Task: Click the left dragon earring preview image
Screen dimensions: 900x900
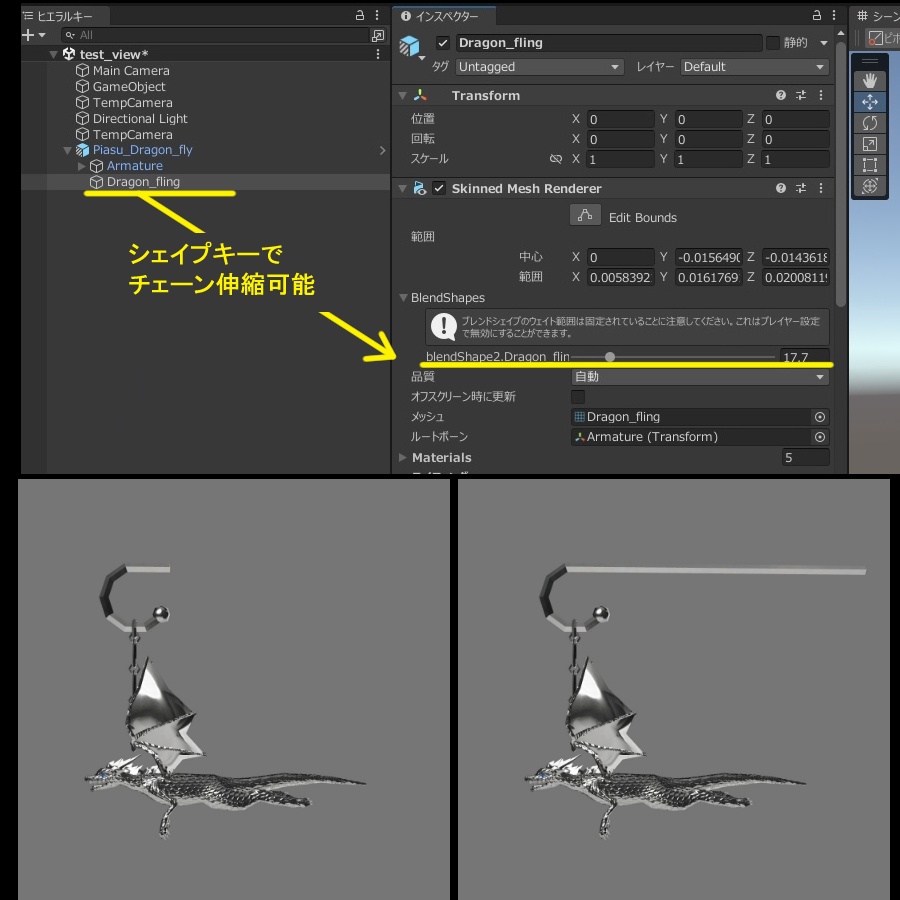Action: (234, 689)
